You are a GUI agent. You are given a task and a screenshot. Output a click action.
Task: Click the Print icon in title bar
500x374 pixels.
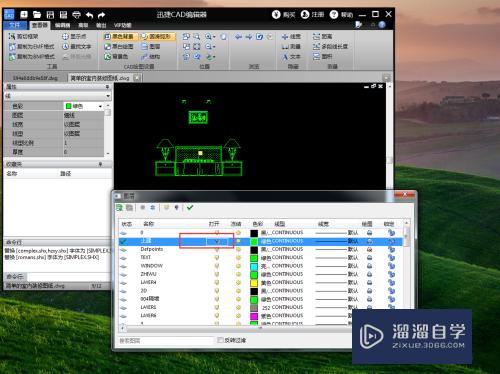[76, 15]
